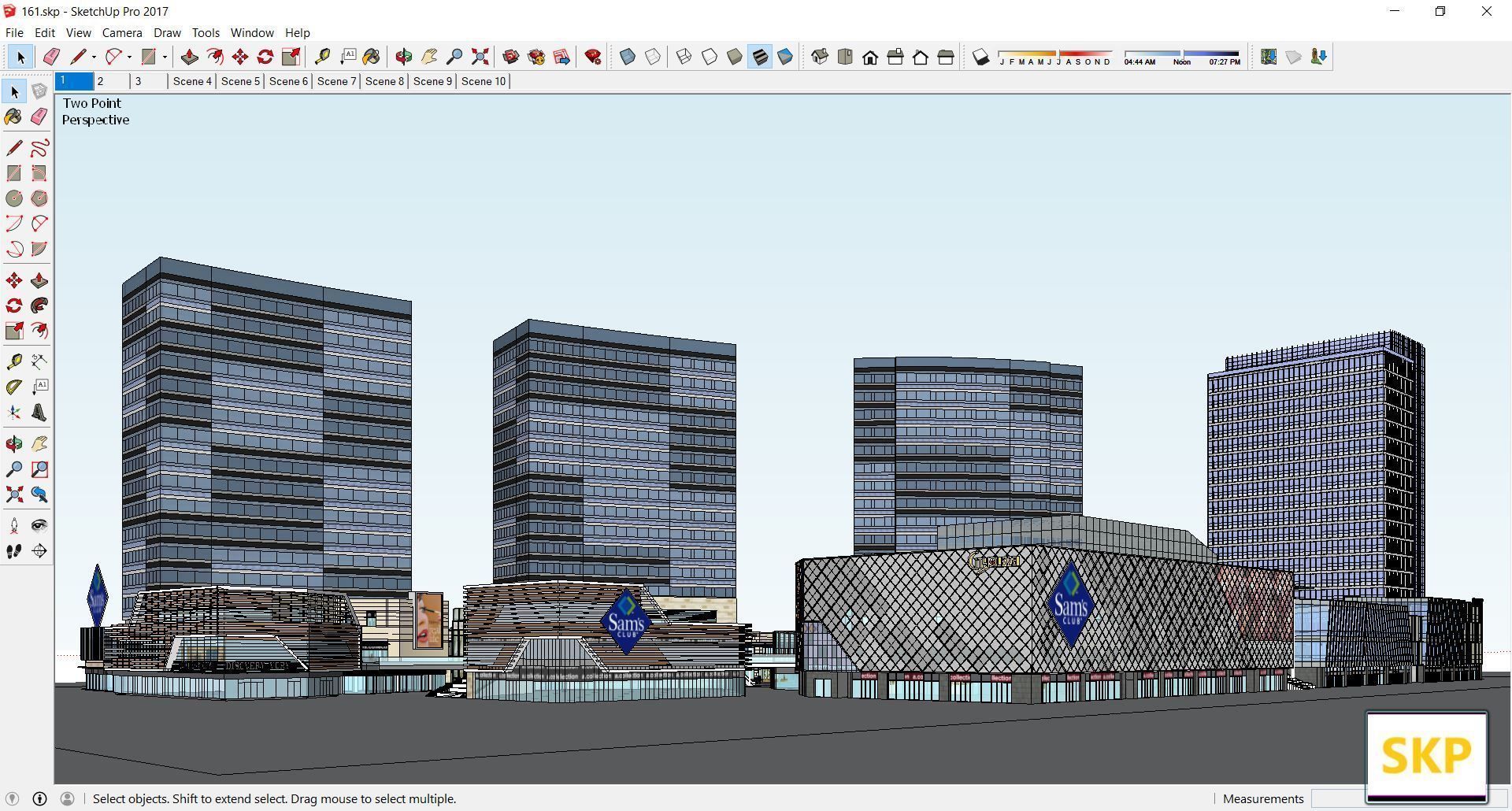Enable Wireframe face style
This screenshot has width=1512, height=811.
[684, 57]
